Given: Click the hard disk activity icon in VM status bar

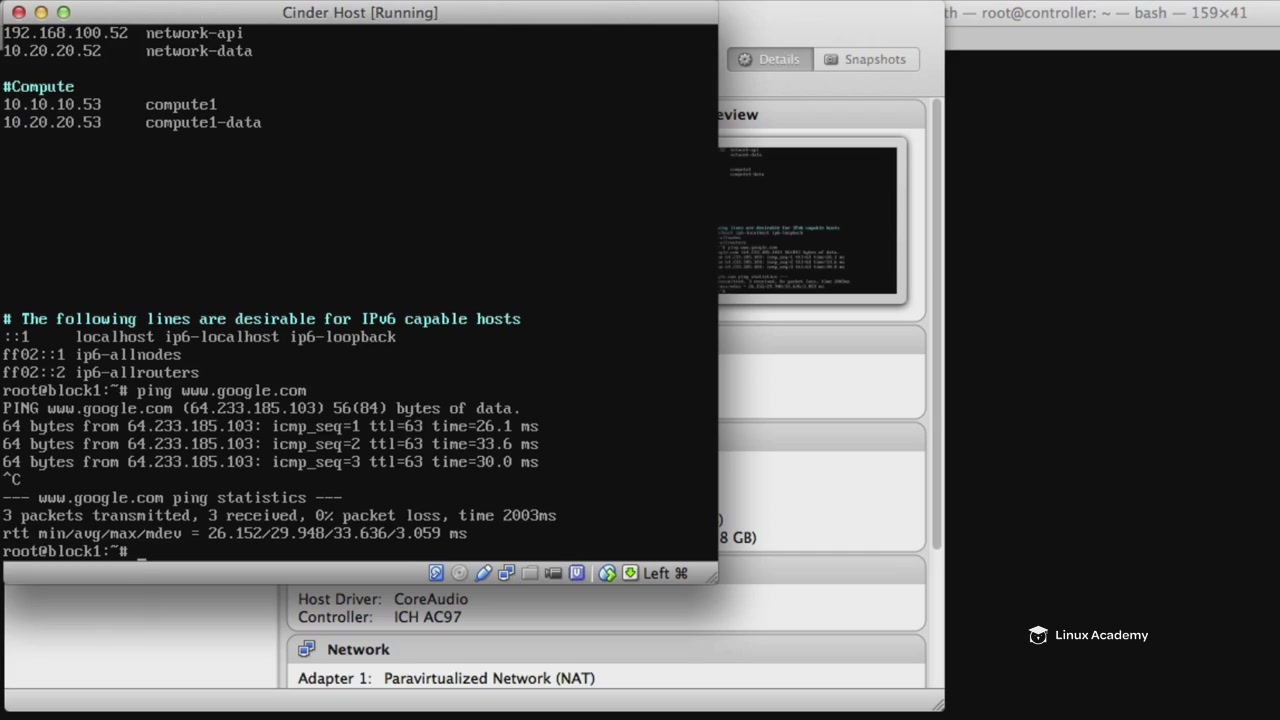Looking at the screenshot, I should (436, 573).
